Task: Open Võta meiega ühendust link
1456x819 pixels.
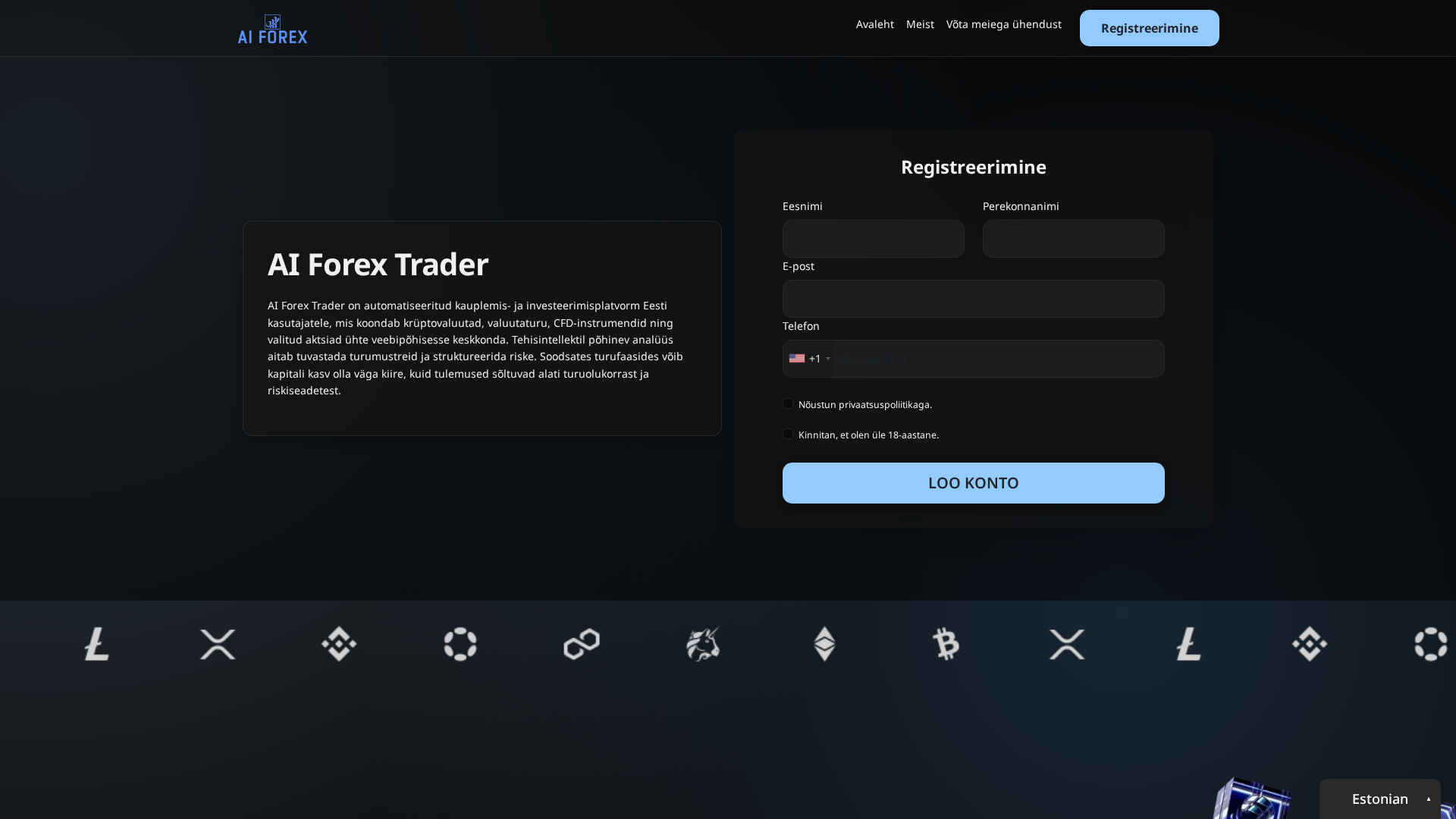Action: [x=1004, y=24]
